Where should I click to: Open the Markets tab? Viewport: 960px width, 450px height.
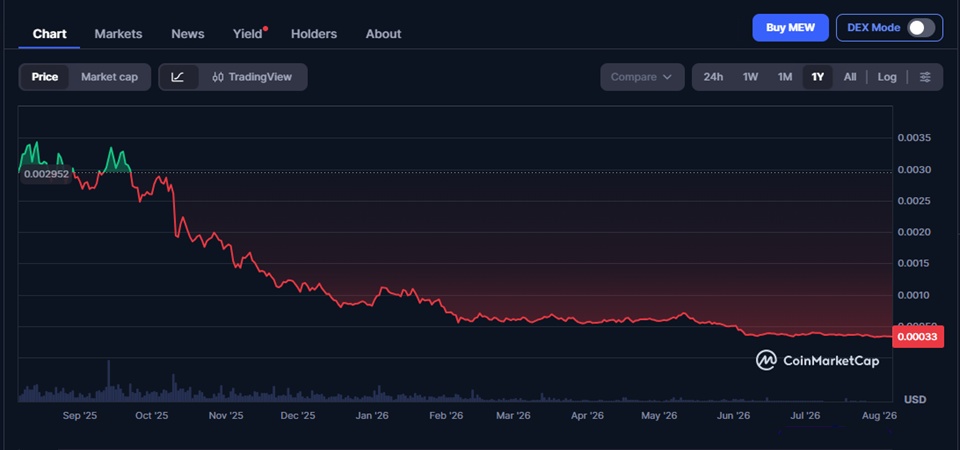pos(118,34)
